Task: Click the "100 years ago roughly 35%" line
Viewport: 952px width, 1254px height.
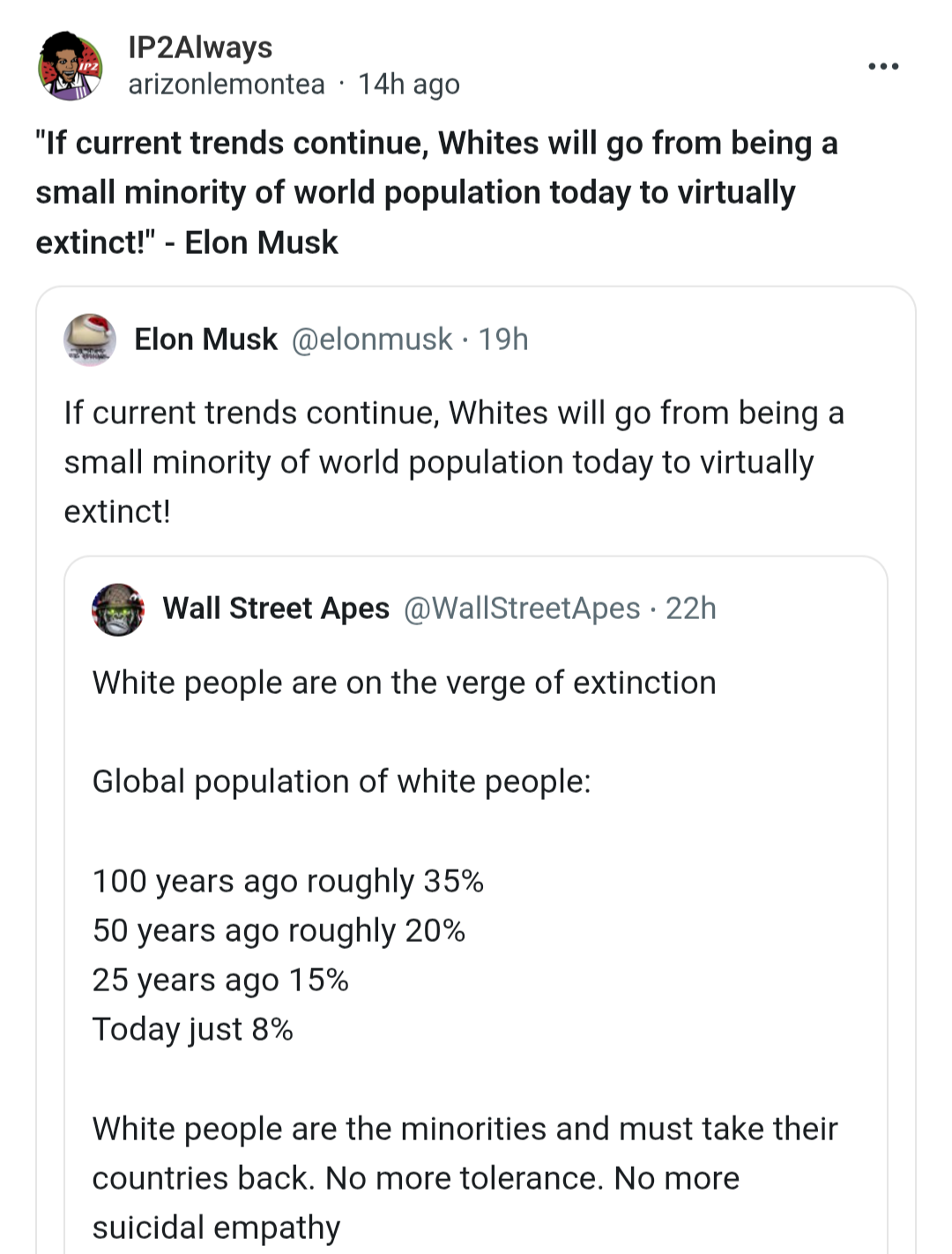Action: click(288, 881)
